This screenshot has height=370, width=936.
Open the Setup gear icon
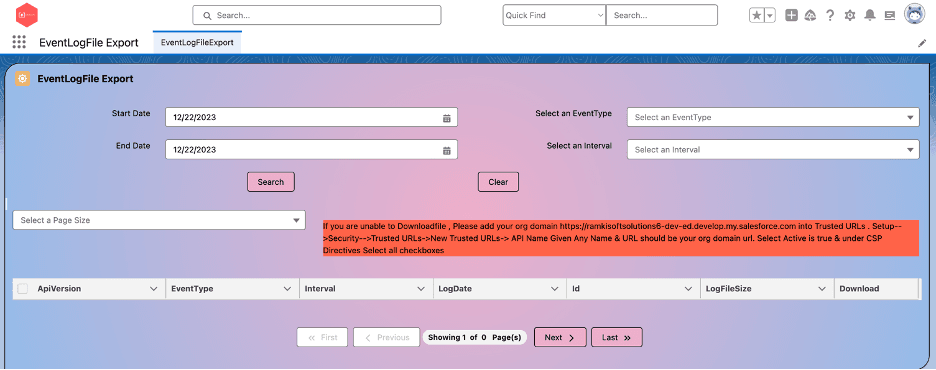coord(849,16)
